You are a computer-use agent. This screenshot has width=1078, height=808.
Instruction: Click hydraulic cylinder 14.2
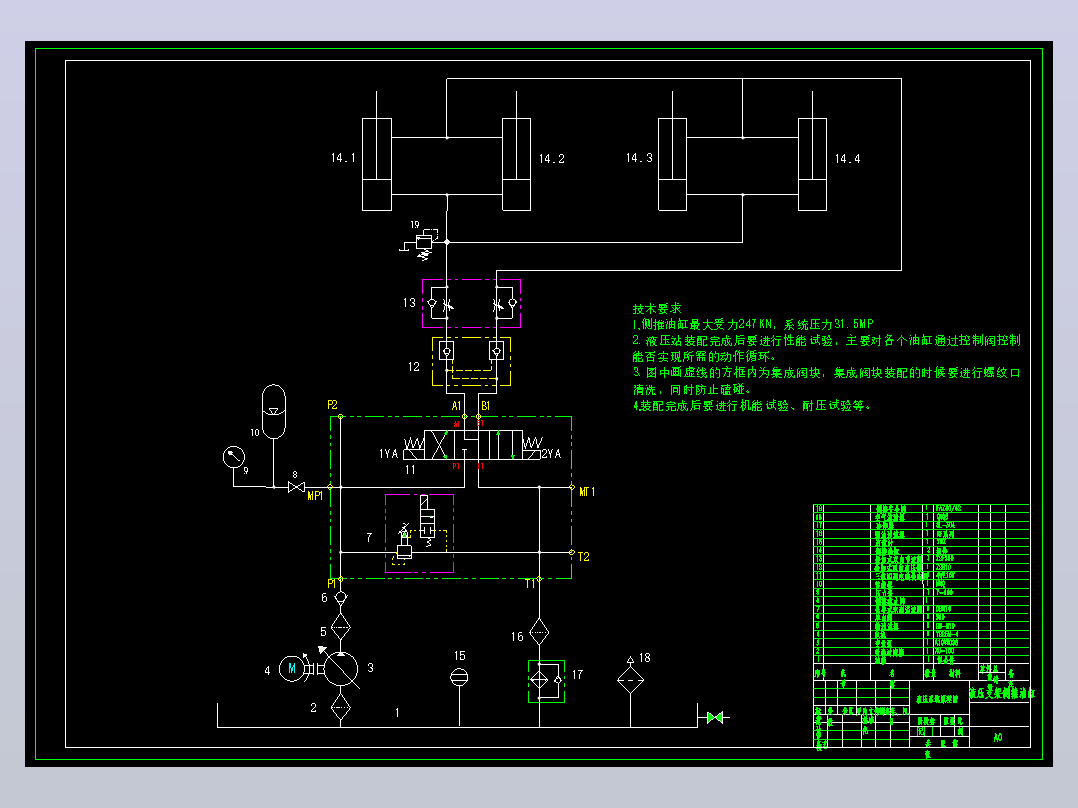coord(516,164)
